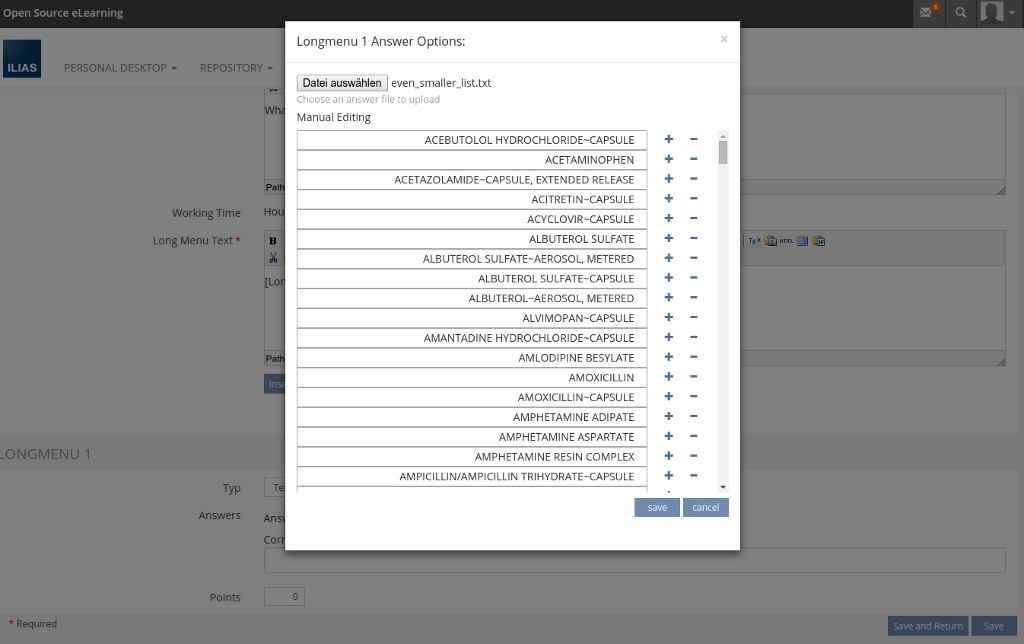
Task: Expand the Repository menu
Action: coord(236,68)
